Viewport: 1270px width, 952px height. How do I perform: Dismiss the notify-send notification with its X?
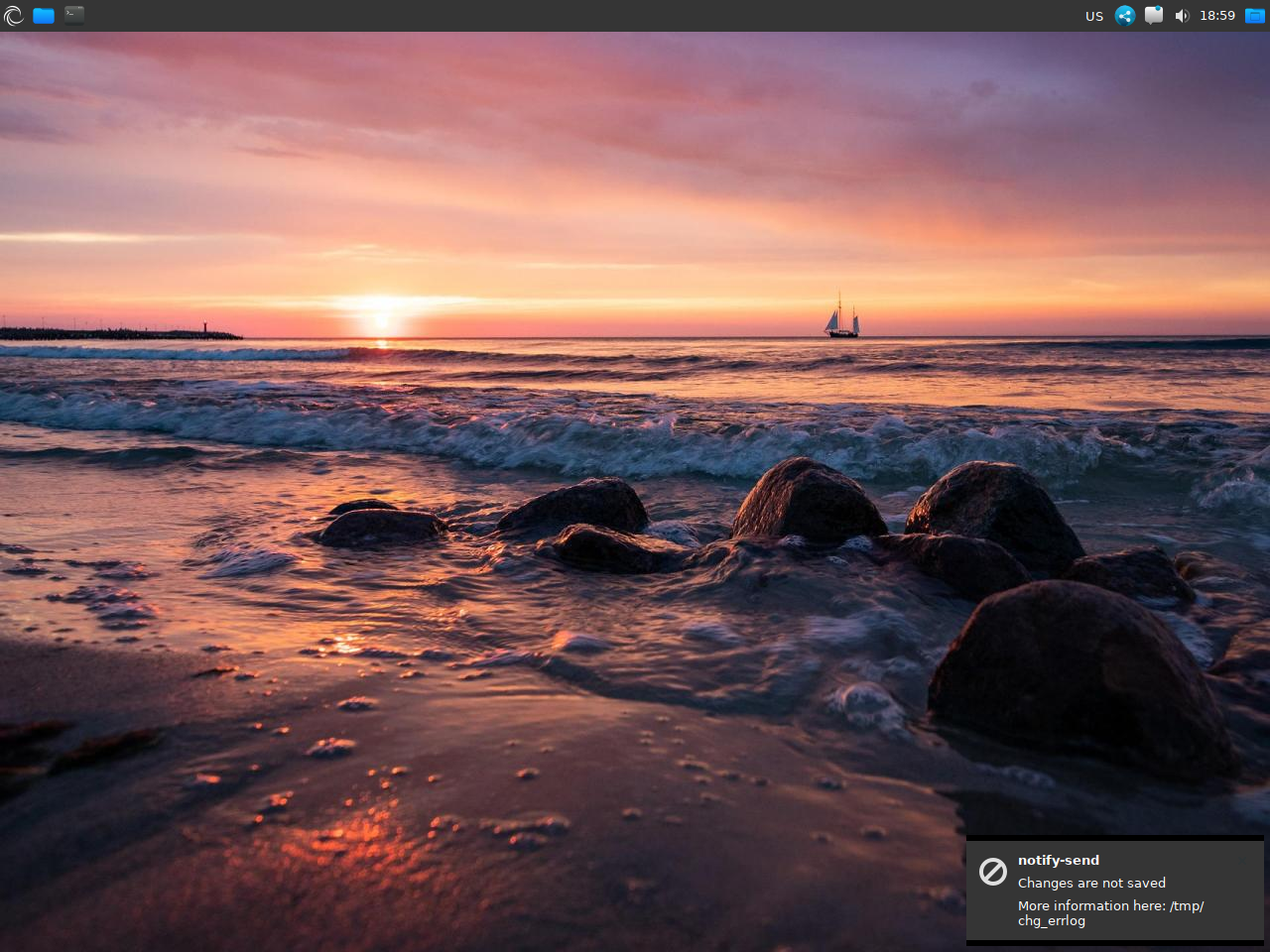point(1241,860)
